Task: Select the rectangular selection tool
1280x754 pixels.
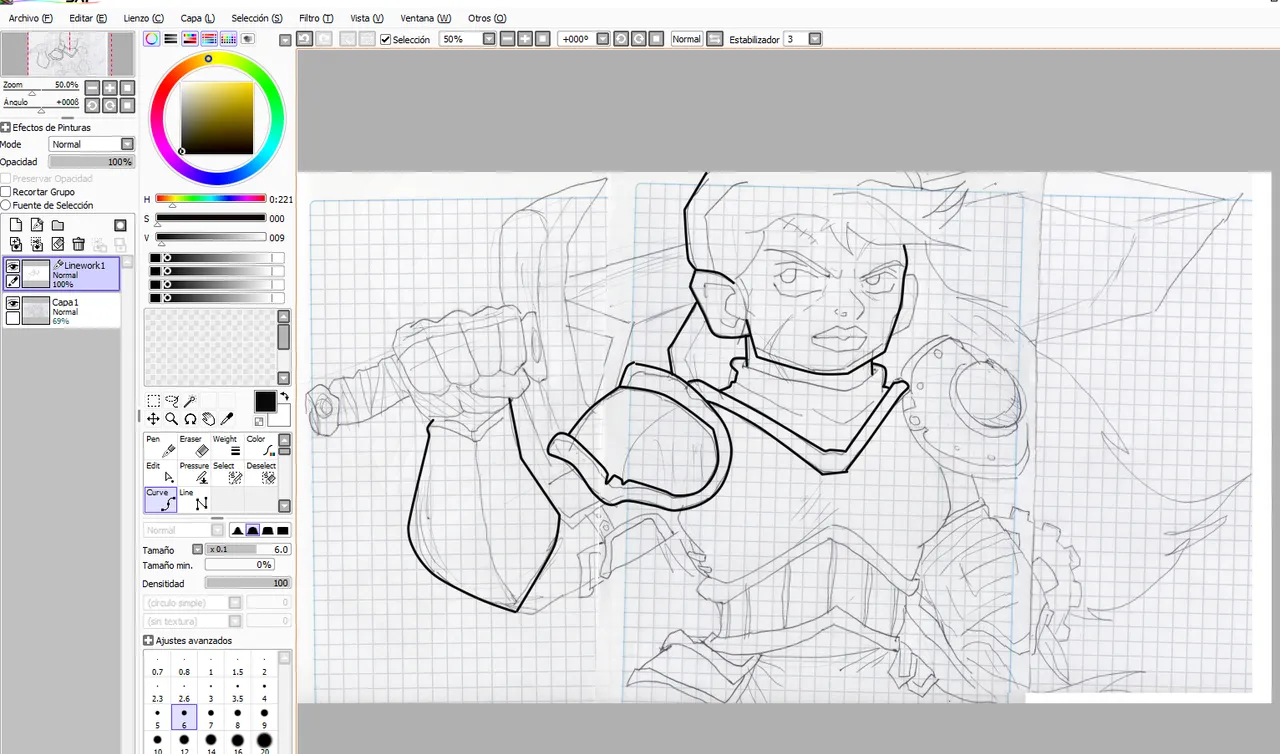Action: [x=153, y=401]
